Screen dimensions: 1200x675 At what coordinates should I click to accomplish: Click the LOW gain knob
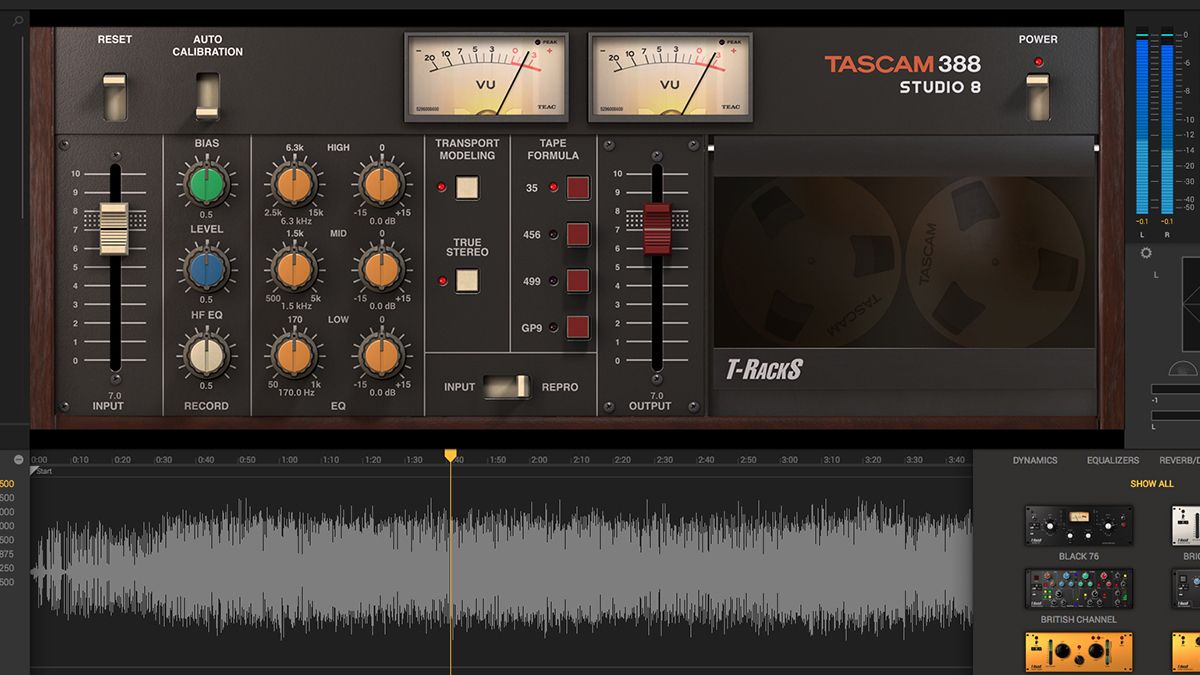[381, 356]
